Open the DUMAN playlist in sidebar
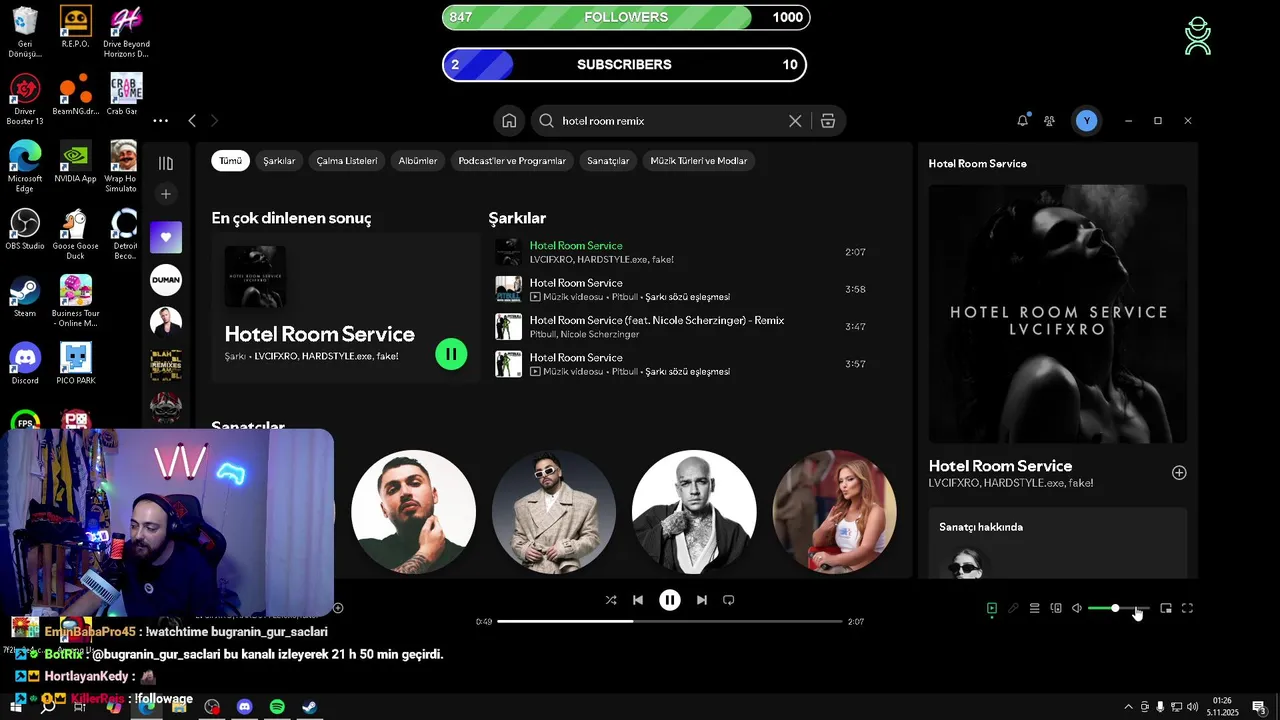This screenshot has width=1280, height=720. click(x=166, y=280)
